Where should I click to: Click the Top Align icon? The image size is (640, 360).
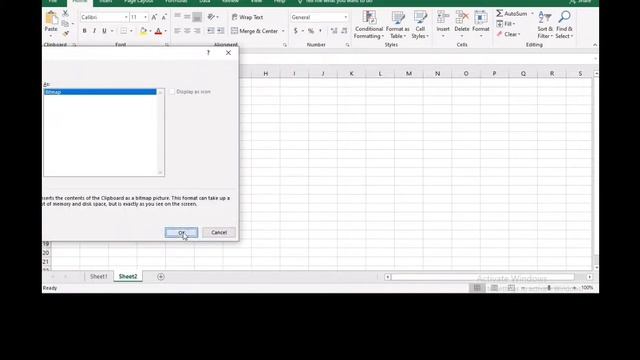[x=178, y=17]
